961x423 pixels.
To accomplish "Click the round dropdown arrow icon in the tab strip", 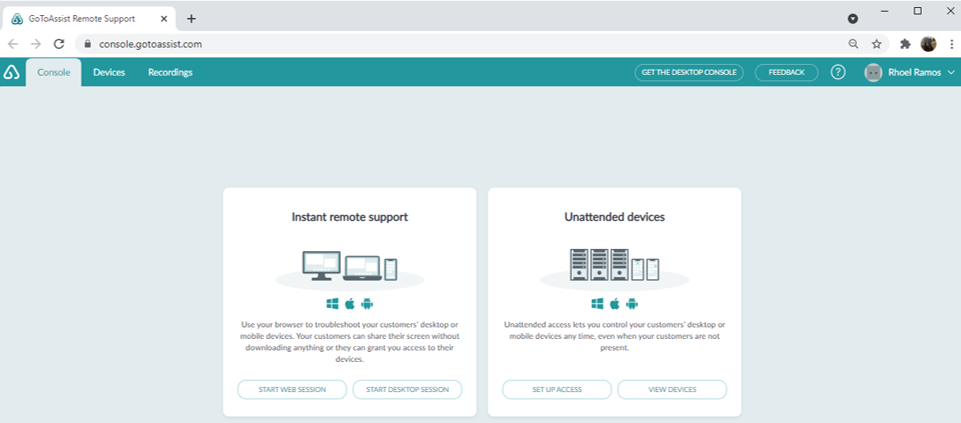I will [853, 19].
